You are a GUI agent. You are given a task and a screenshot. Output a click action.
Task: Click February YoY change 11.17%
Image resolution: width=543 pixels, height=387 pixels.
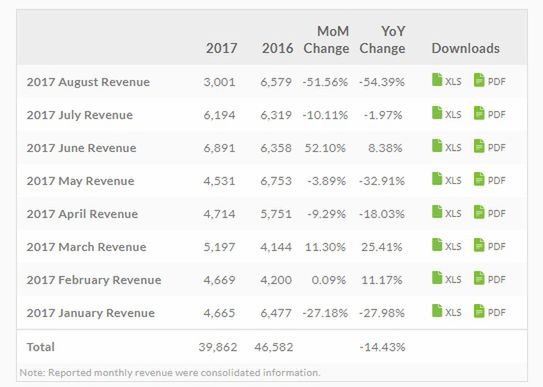382,280
